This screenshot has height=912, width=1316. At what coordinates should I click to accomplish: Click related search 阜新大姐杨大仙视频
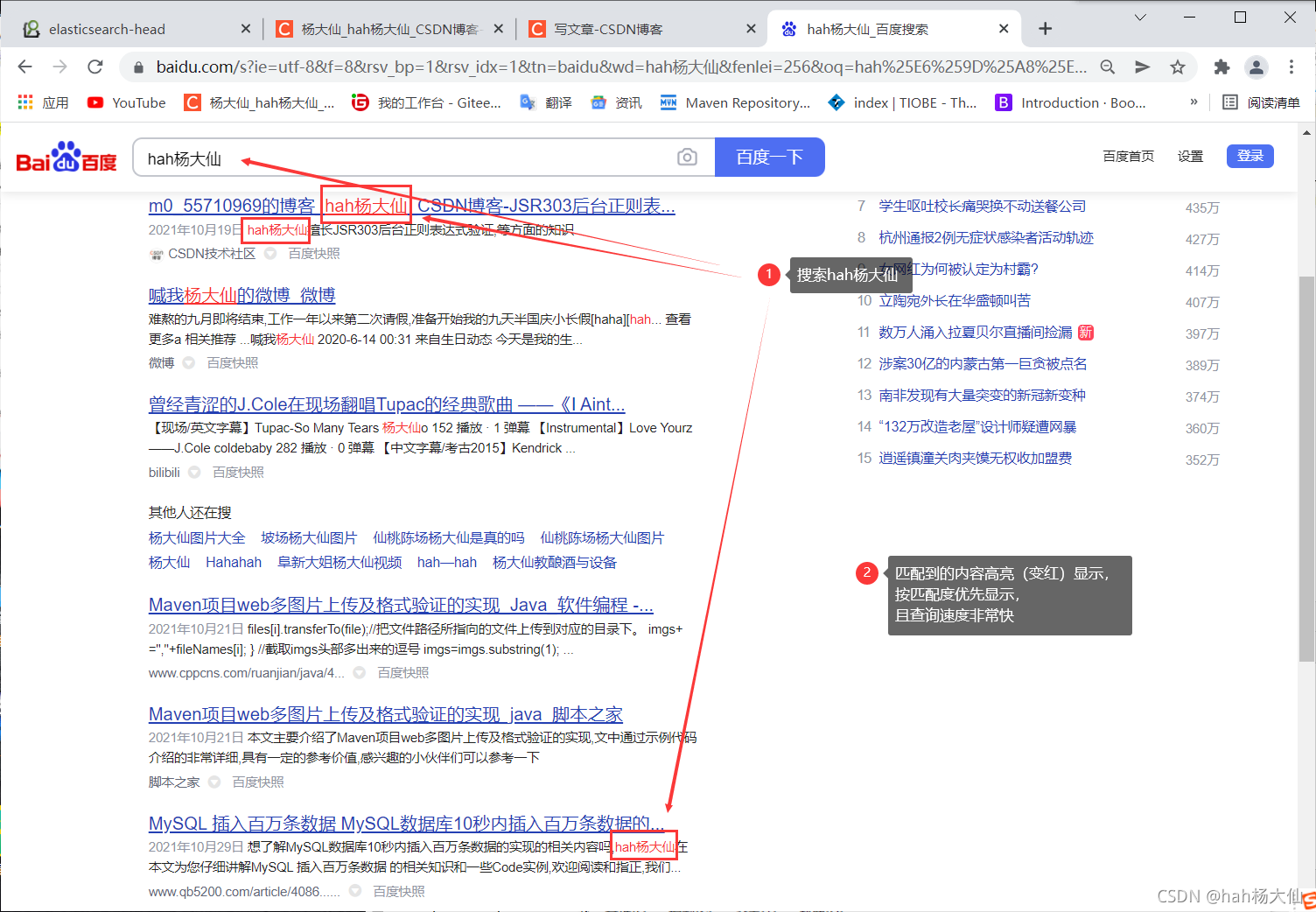point(339,562)
